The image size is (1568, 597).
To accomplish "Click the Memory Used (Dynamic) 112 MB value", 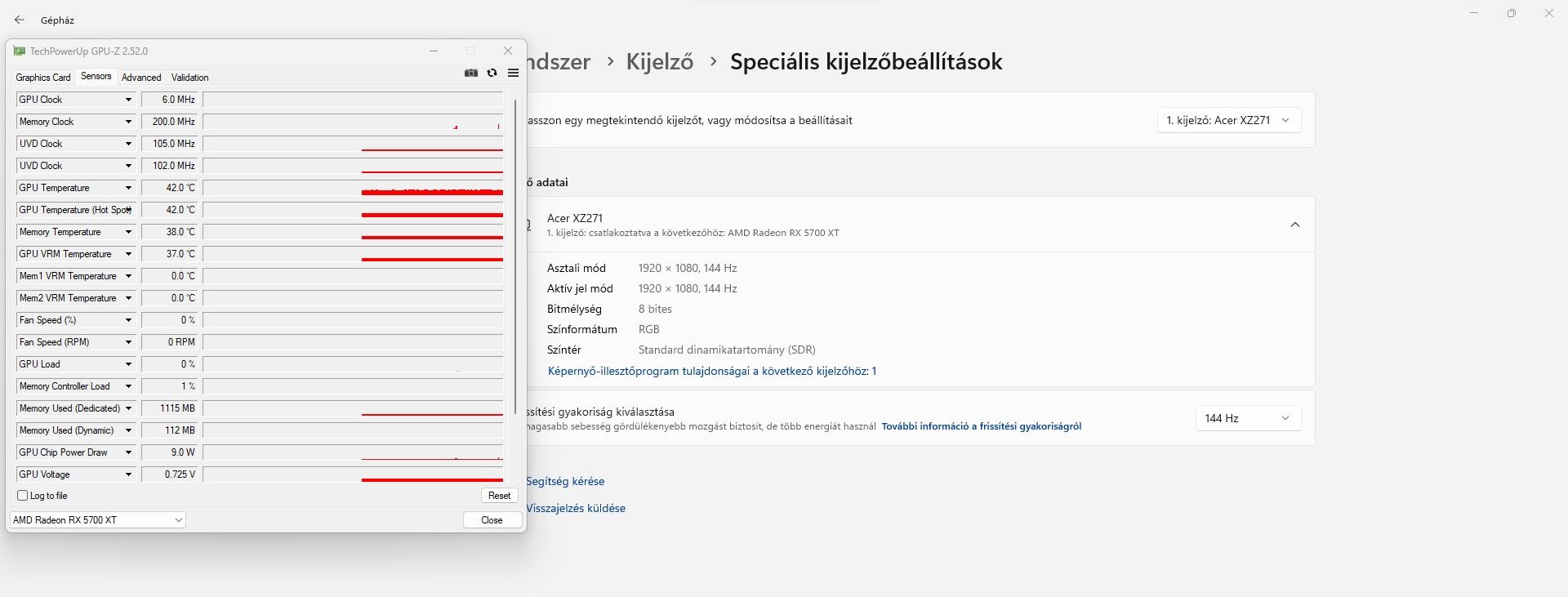I will pos(170,430).
